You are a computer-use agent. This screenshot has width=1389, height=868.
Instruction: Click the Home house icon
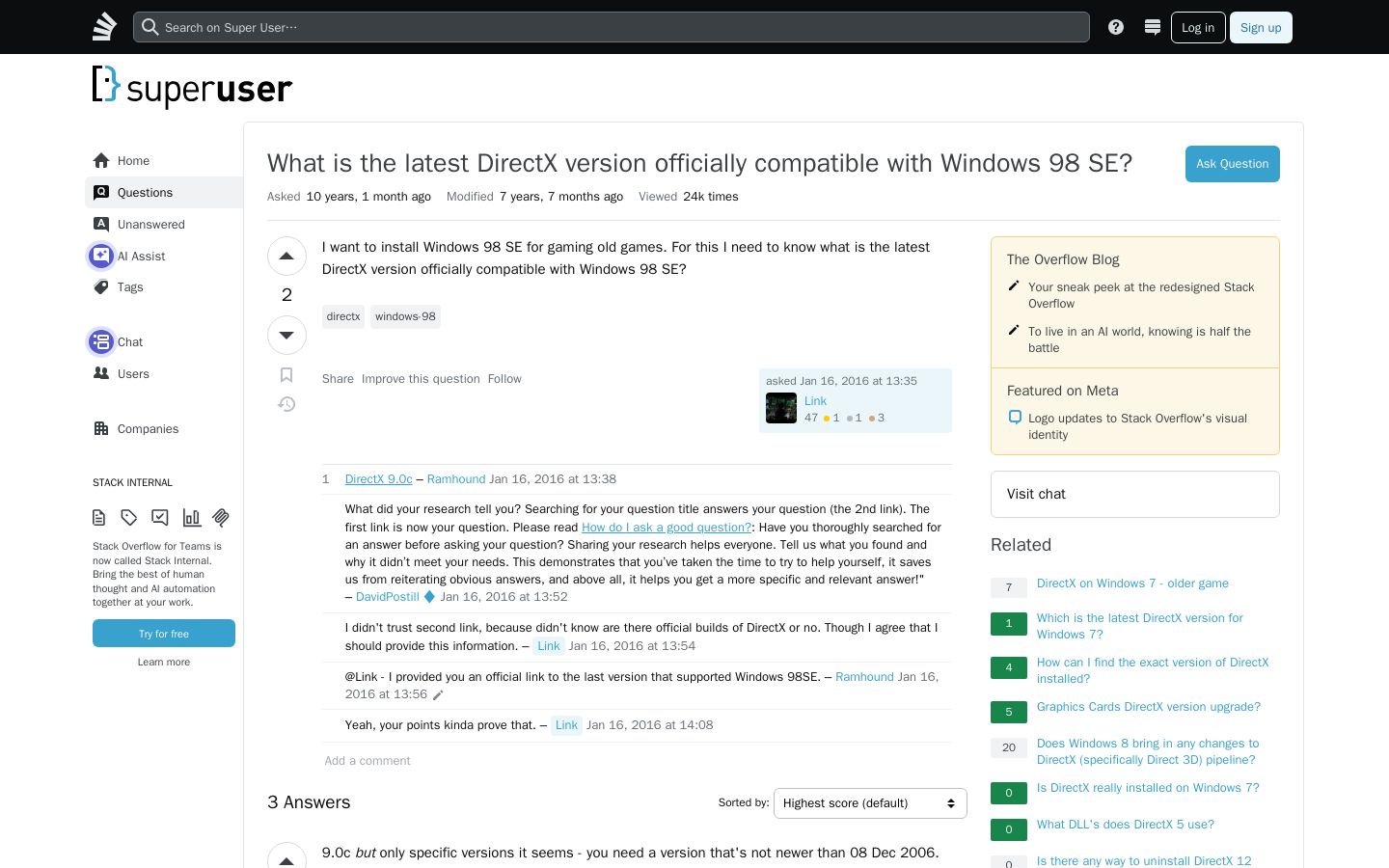(101, 161)
